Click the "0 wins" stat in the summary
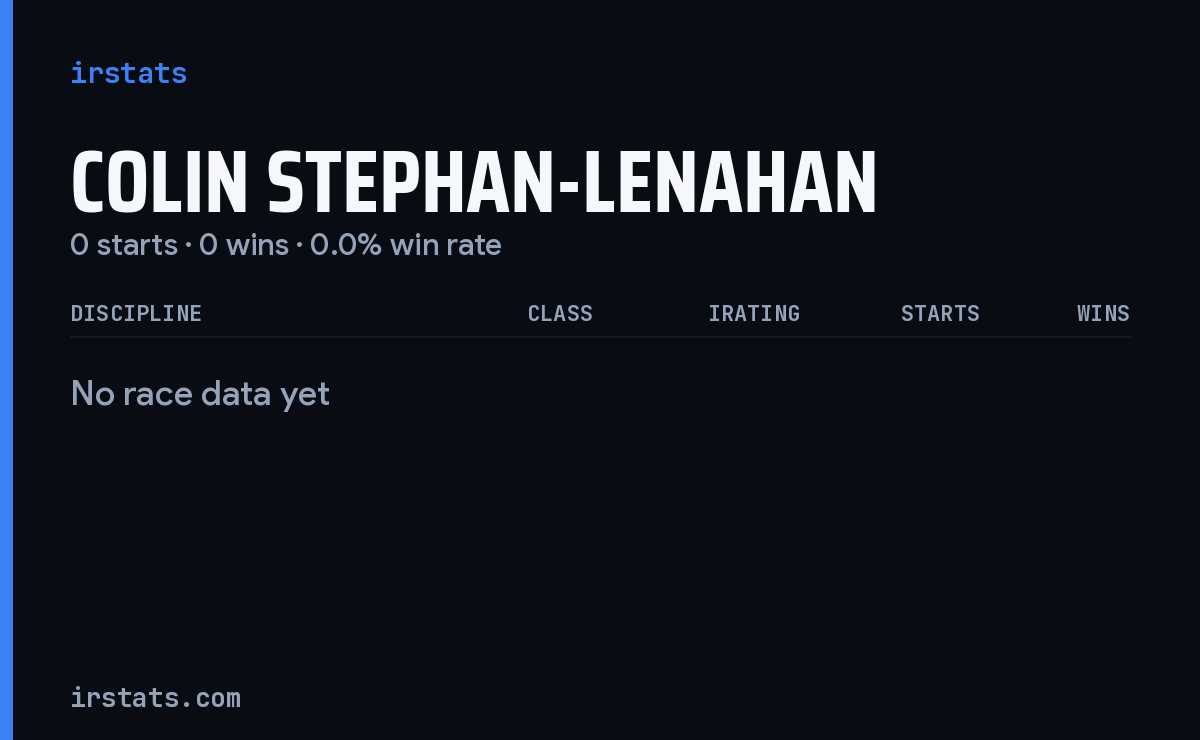This screenshot has height=740, width=1200. (x=244, y=245)
